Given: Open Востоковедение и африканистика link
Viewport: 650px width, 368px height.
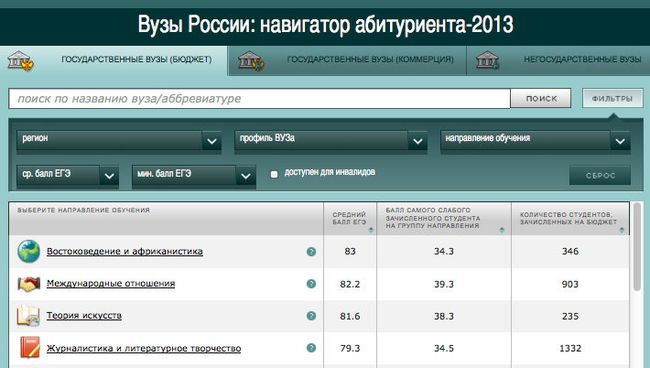Looking at the screenshot, I should [125, 251].
